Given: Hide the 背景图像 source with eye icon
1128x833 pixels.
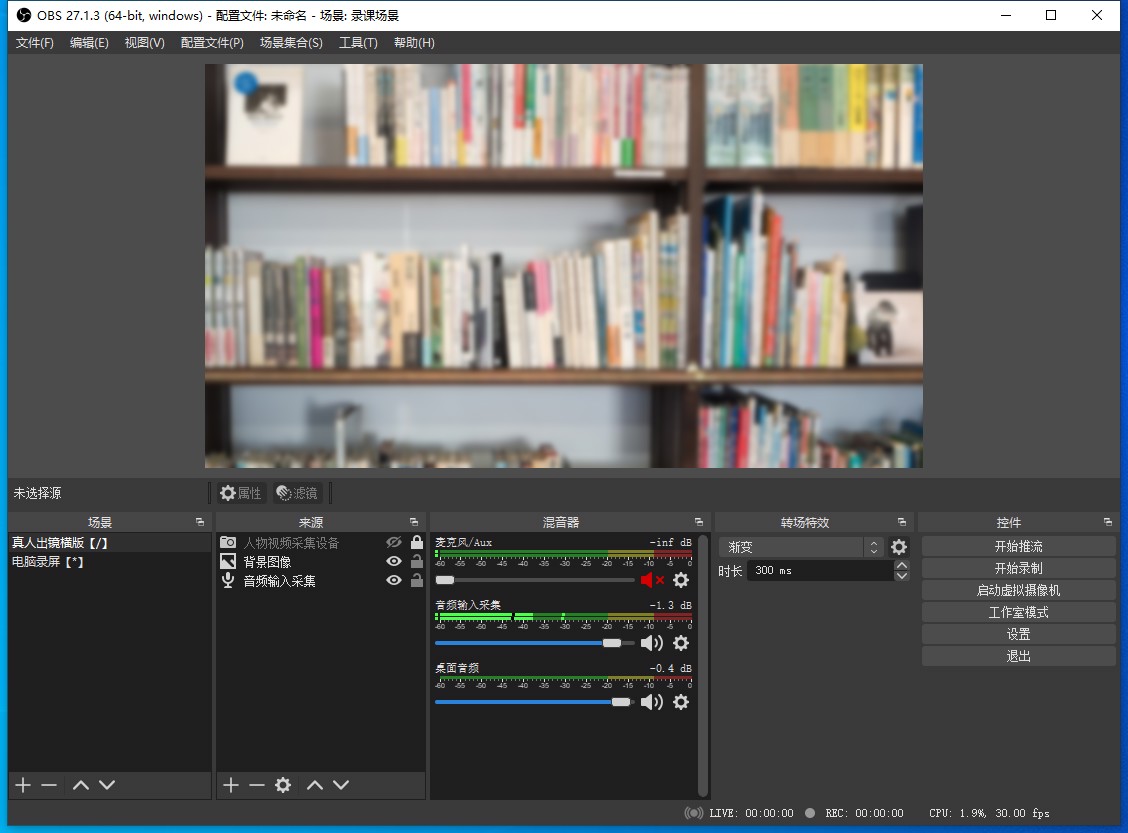Looking at the screenshot, I should pyautogui.click(x=394, y=562).
